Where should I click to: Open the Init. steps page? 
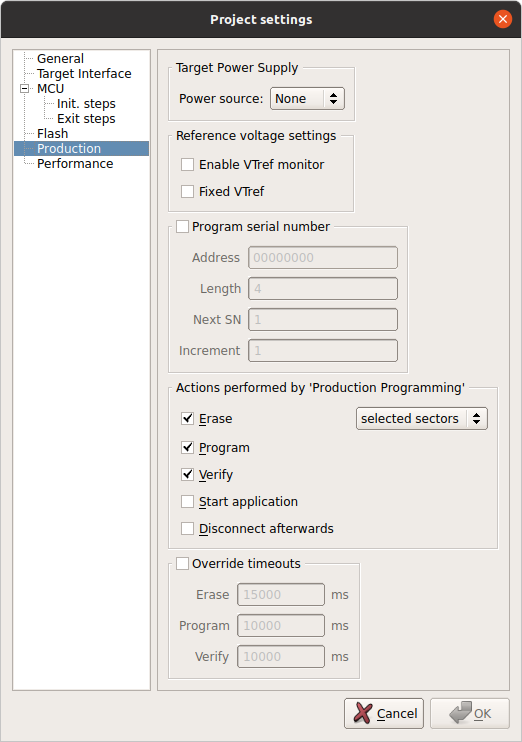tap(86, 104)
